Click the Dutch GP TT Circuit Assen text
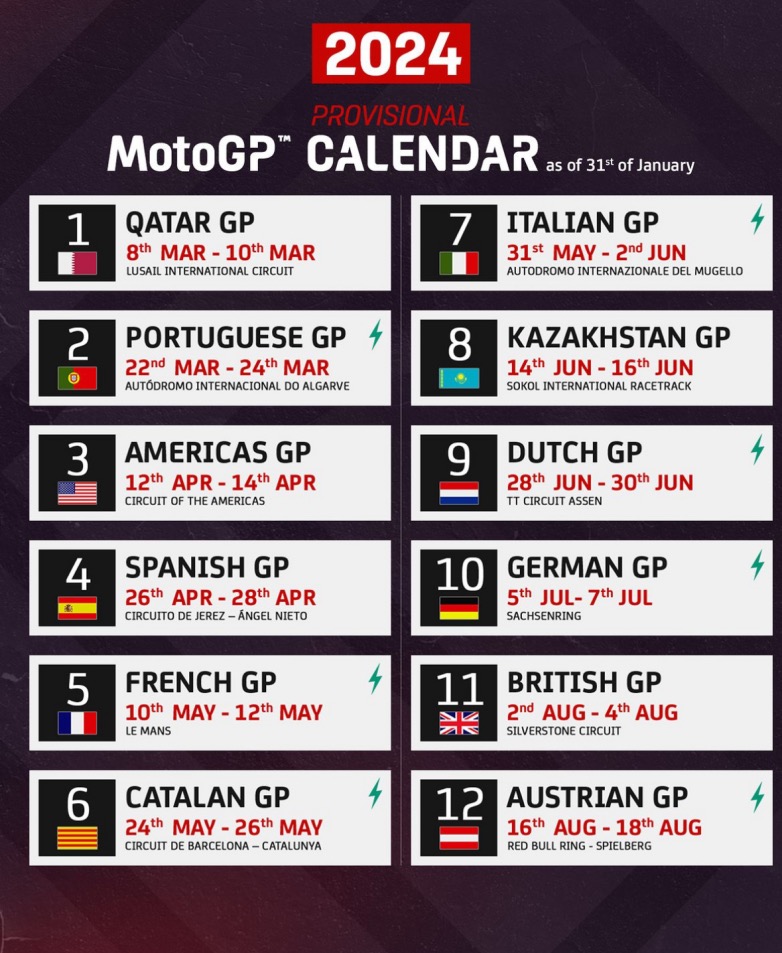782x953 pixels. 554,501
